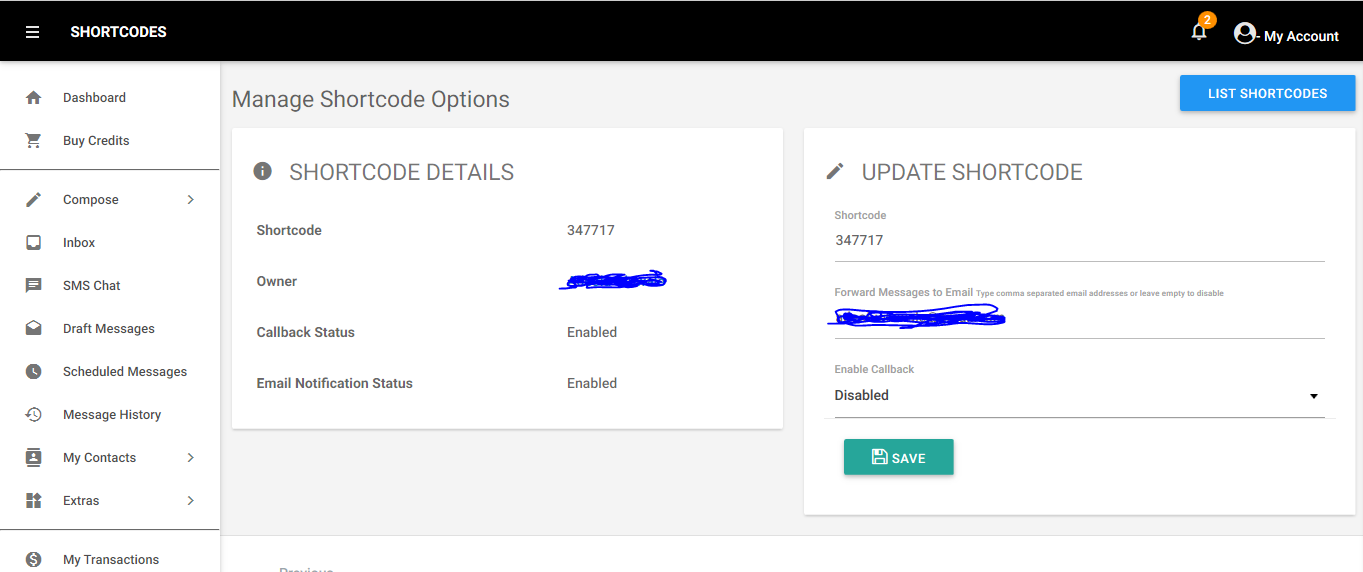This screenshot has width=1363, height=572.
Task: Open the hamburger menu icon
Action: point(33,32)
